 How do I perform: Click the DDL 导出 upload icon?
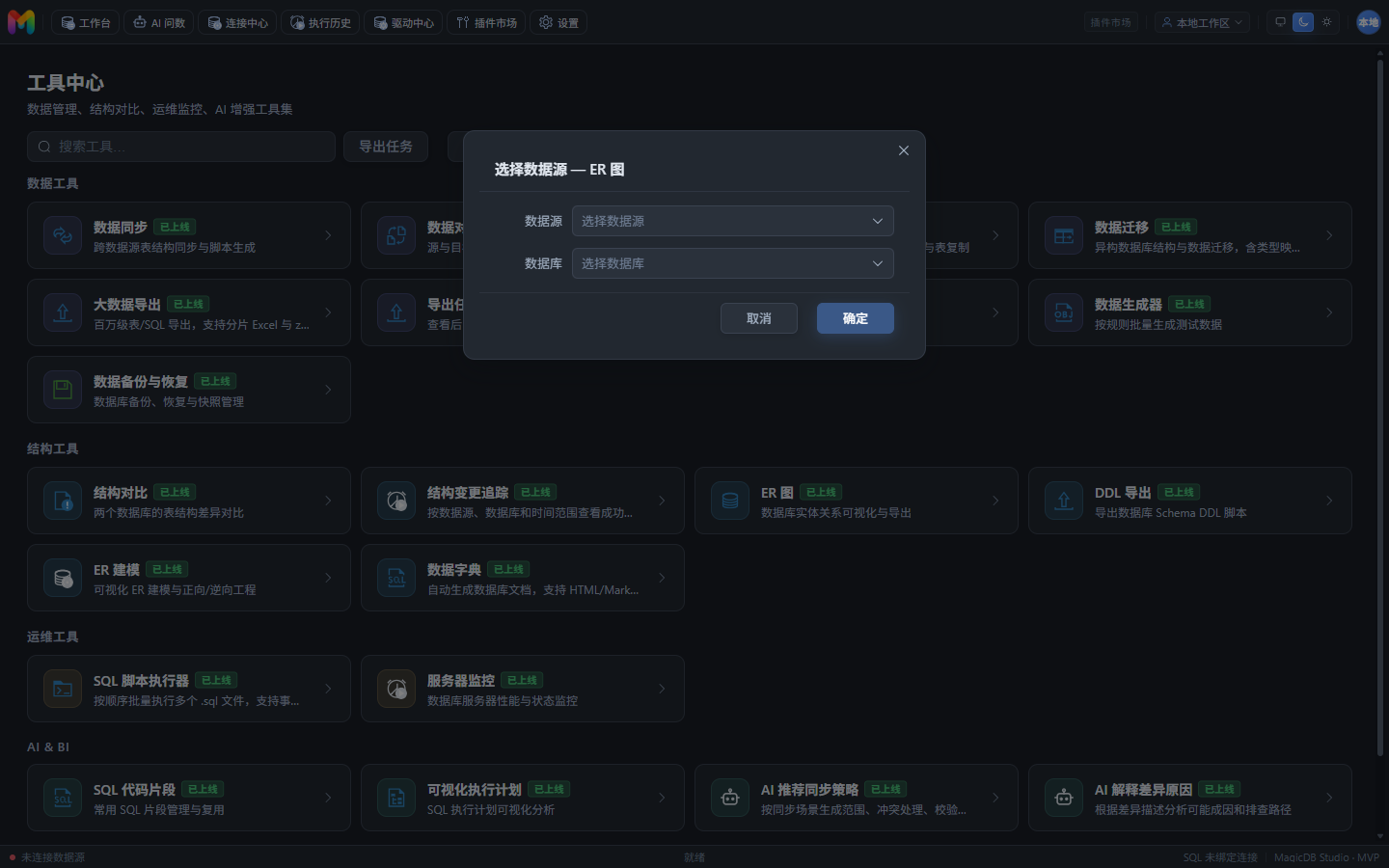(x=1064, y=501)
